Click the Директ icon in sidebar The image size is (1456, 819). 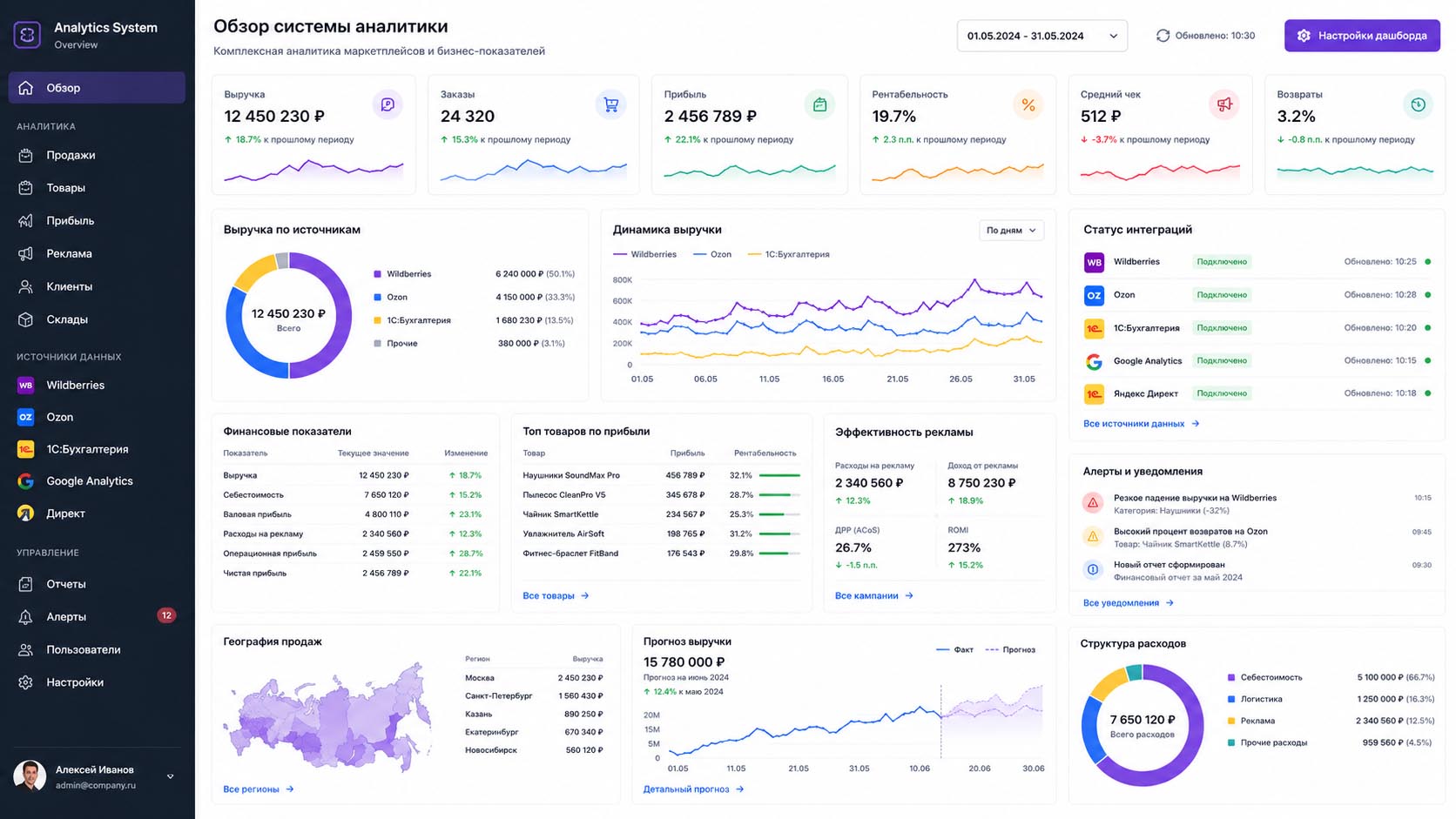26,514
